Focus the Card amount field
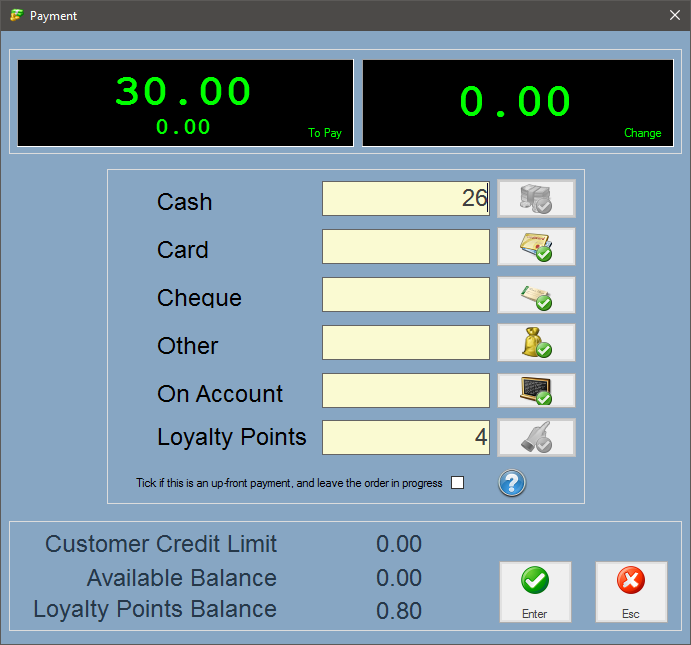The width and height of the screenshot is (691, 645). pos(405,247)
